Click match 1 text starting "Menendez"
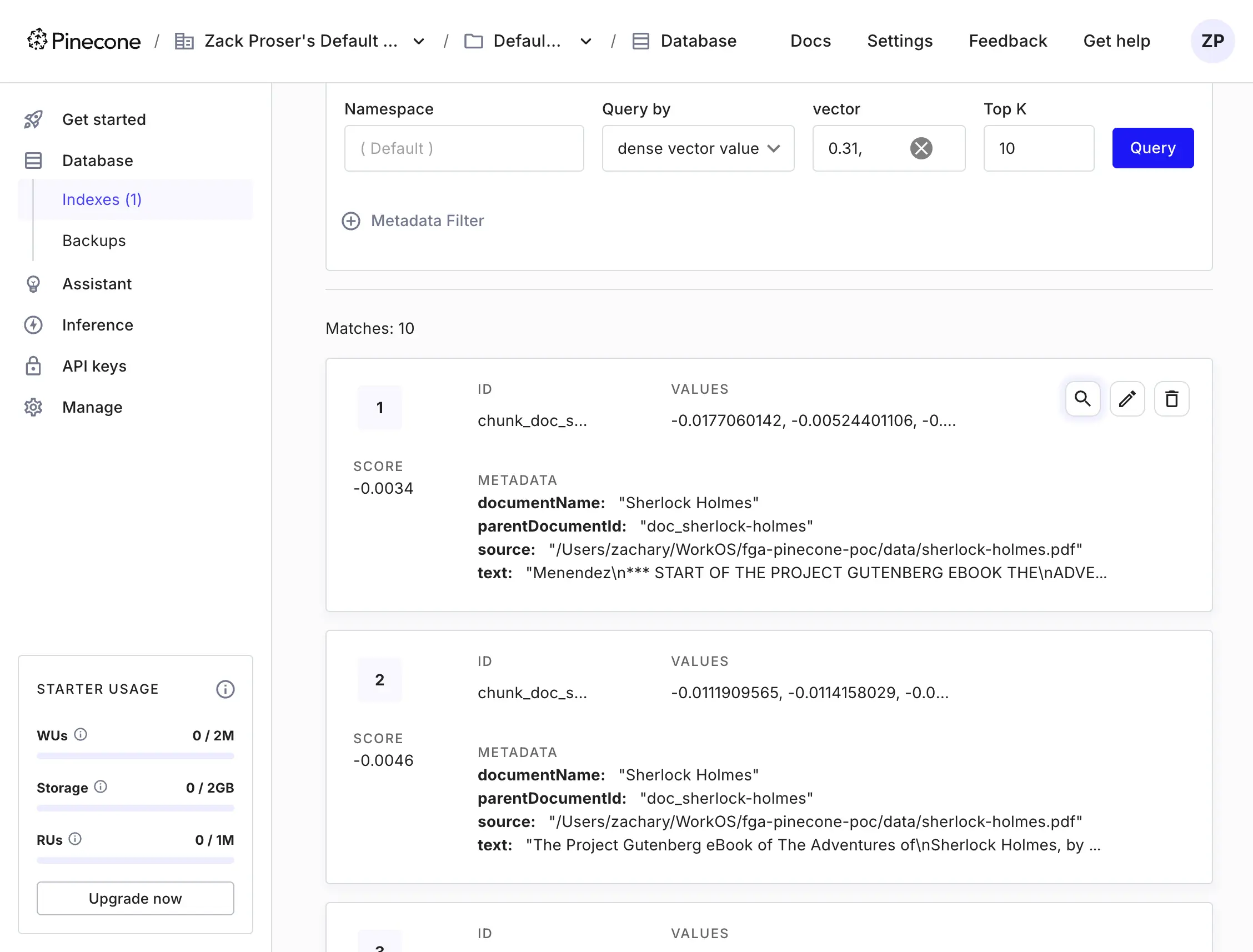1253x952 pixels. pos(816,573)
